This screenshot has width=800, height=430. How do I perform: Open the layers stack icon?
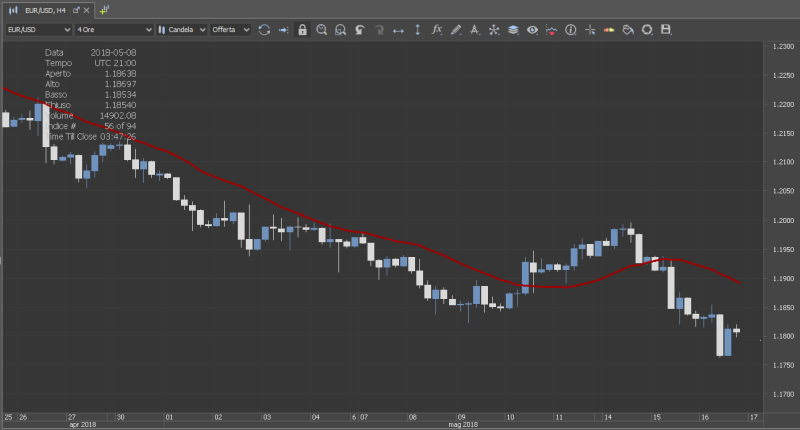click(x=513, y=30)
